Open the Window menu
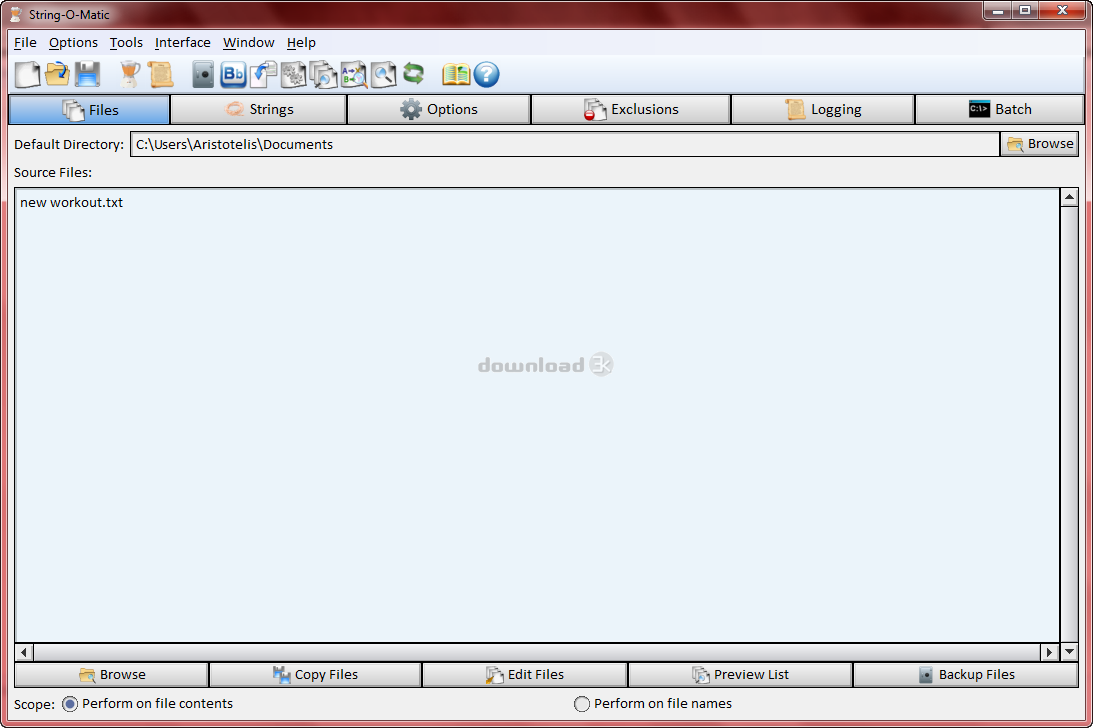 pyautogui.click(x=249, y=43)
